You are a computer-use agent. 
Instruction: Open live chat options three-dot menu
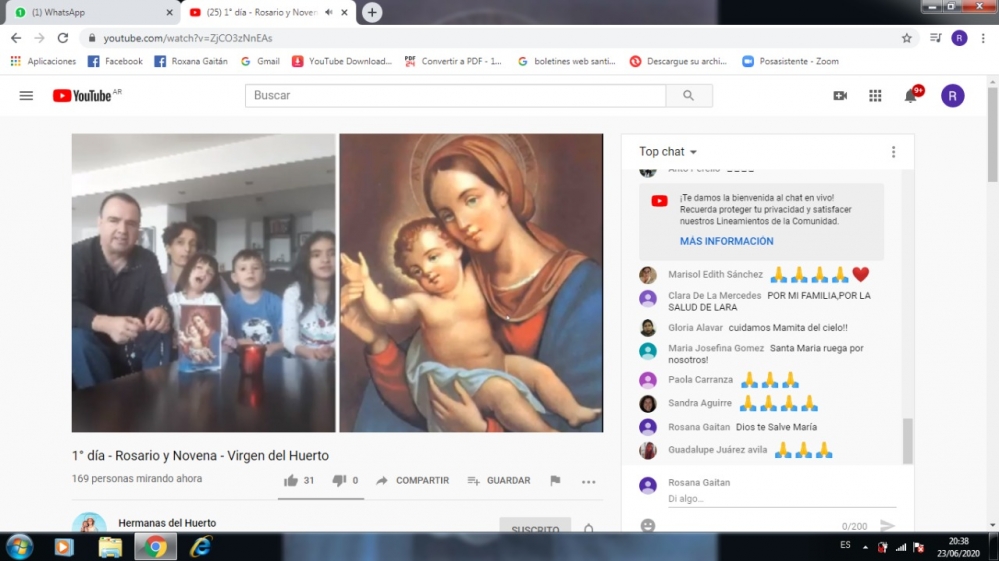[x=893, y=152]
